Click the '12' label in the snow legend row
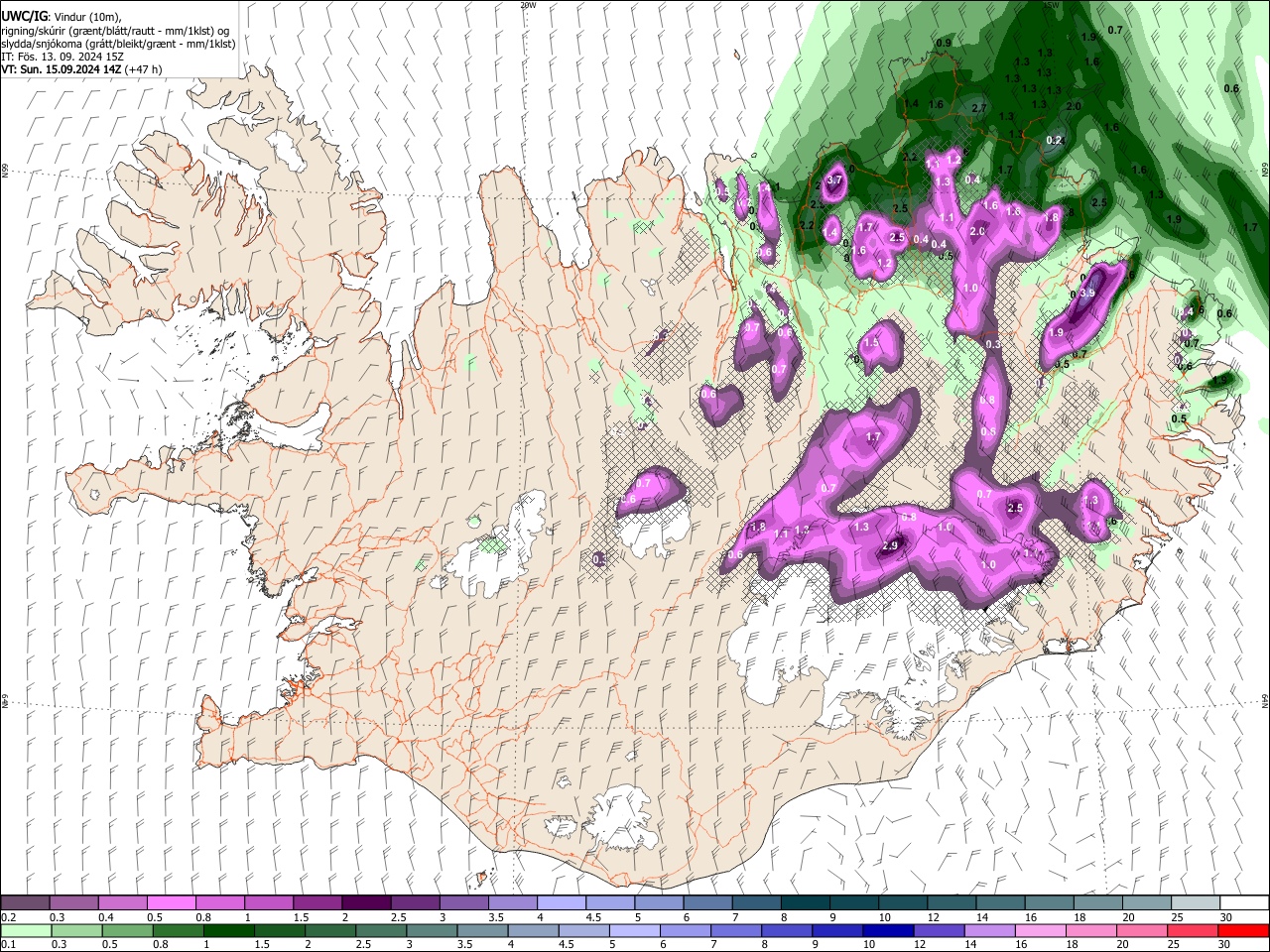The width and height of the screenshot is (1270, 952). pos(934,917)
